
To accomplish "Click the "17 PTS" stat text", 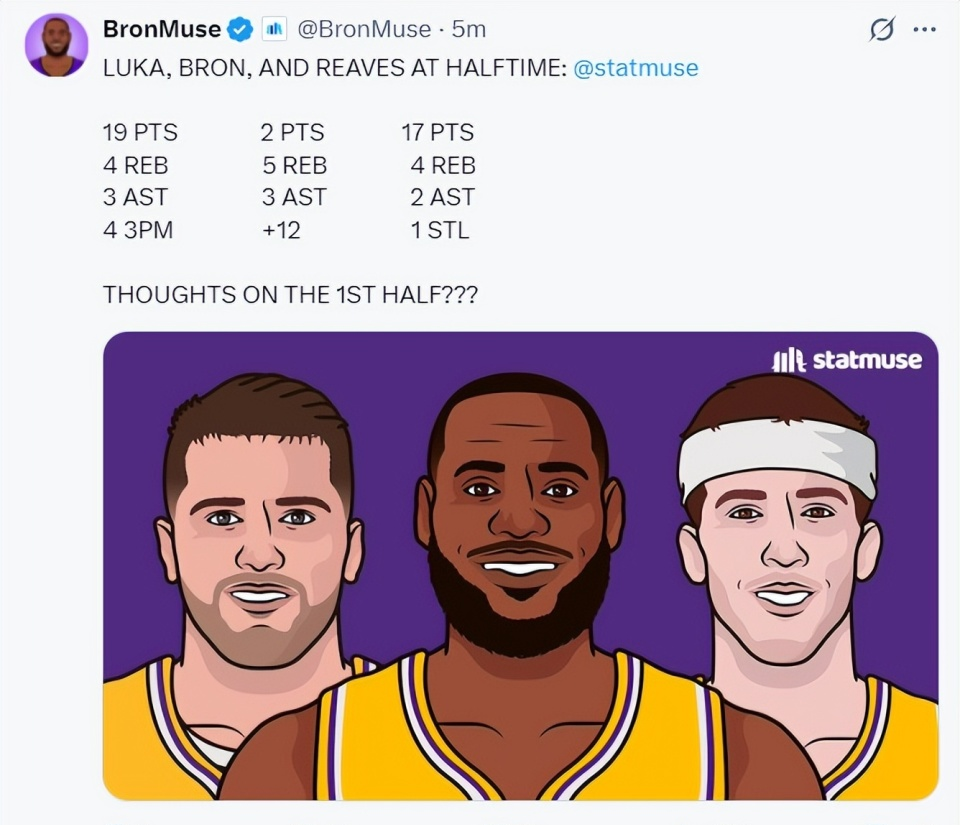I will tap(438, 132).
